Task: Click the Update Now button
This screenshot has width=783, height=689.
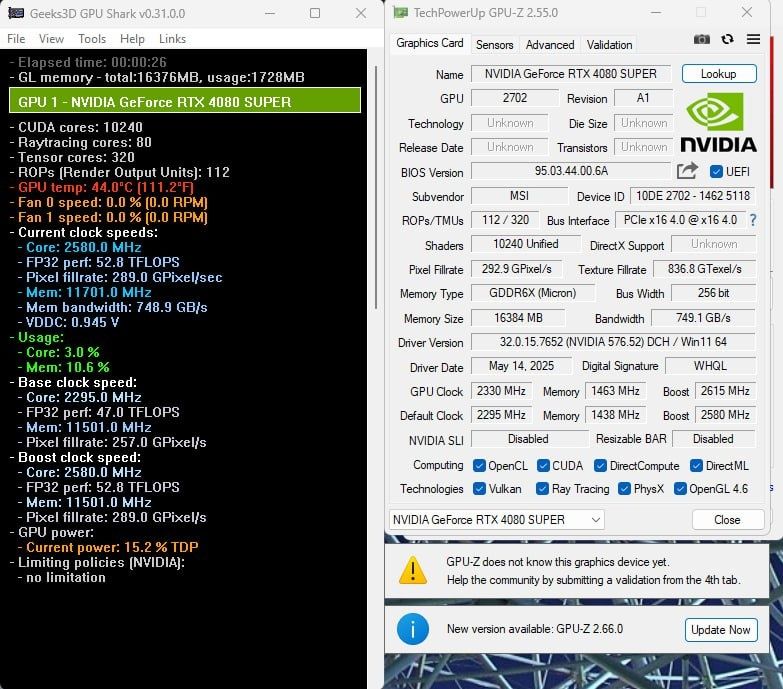Action: 721,630
